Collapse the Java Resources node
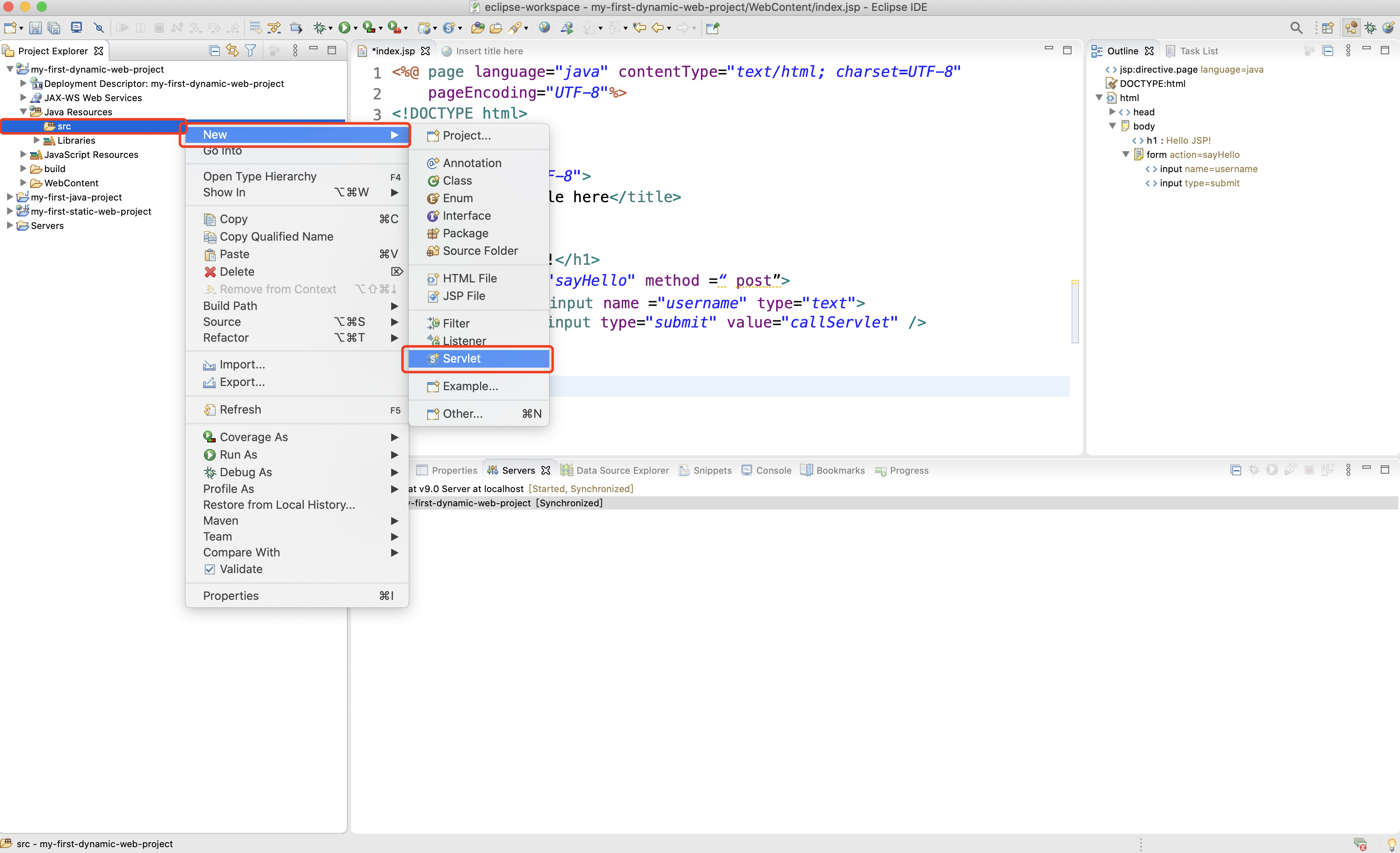 point(23,112)
